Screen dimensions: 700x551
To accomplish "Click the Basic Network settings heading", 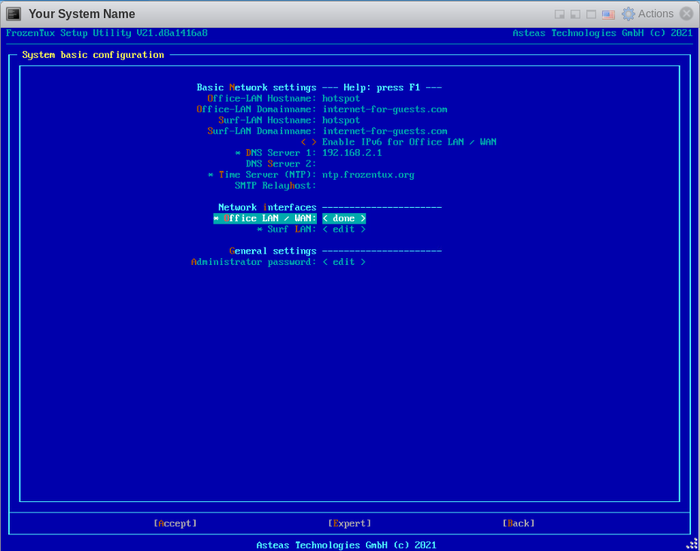I will [256, 88].
